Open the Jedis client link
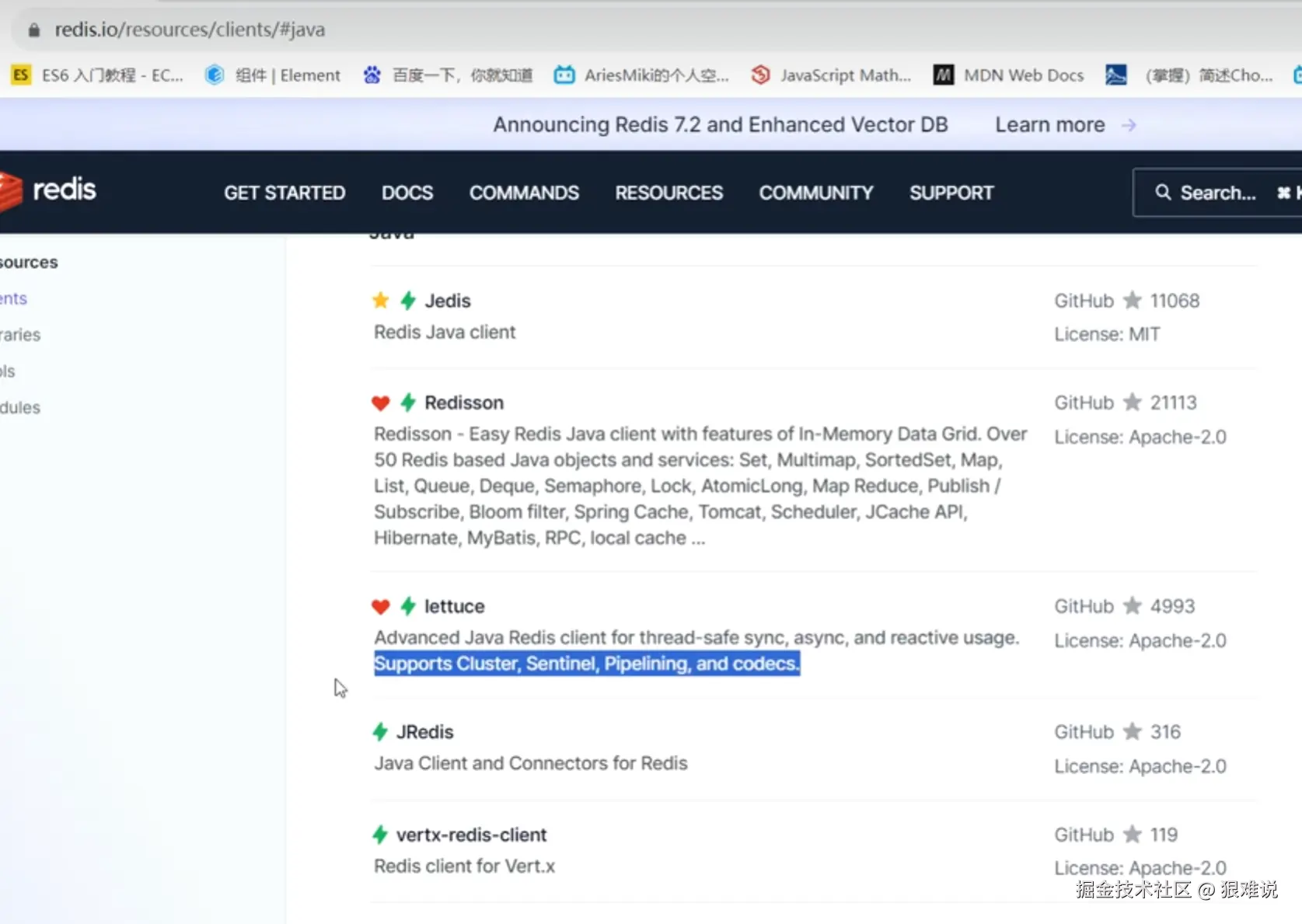 pos(448,301)
